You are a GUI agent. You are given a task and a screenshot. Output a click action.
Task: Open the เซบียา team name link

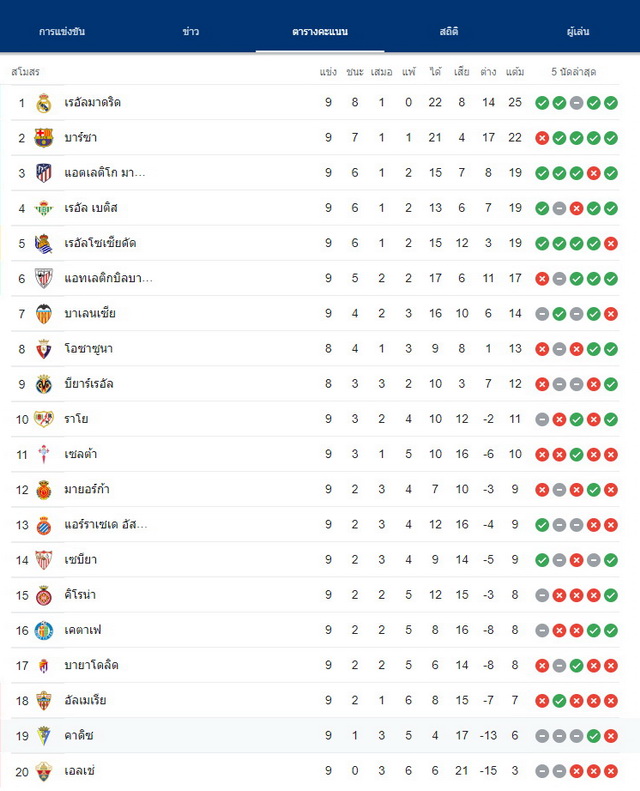tap(80, 559)
